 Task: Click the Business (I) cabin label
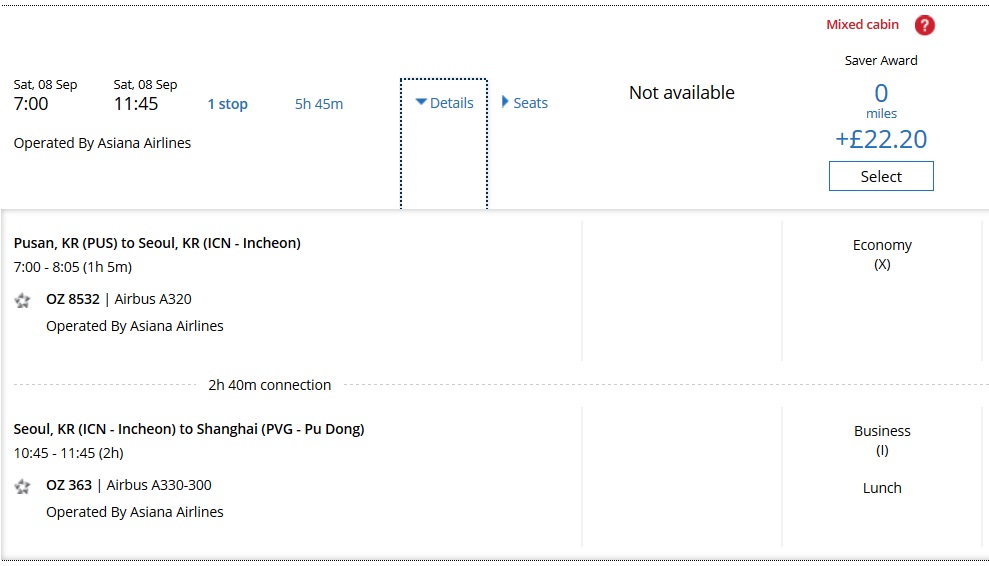pyautogui.click(x=882, y=440)
